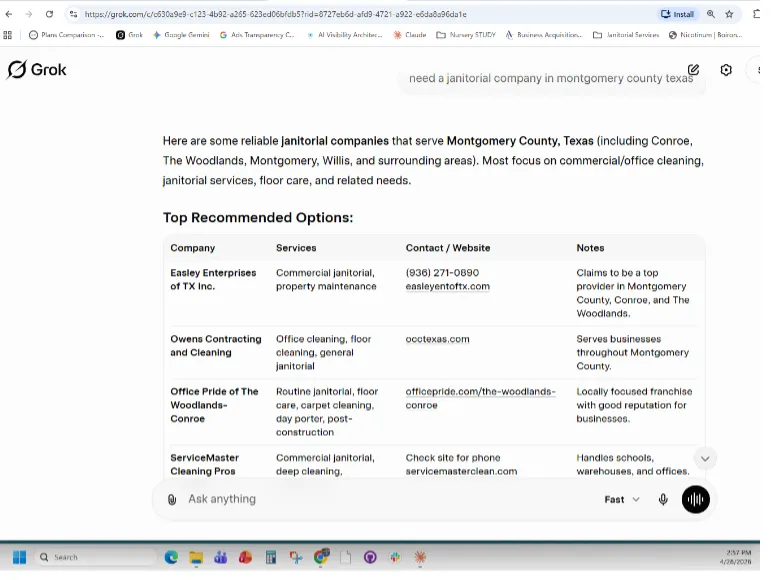776x580 pixels.
Task: Open File Explorer from taskbar
Action: (196, 558)
